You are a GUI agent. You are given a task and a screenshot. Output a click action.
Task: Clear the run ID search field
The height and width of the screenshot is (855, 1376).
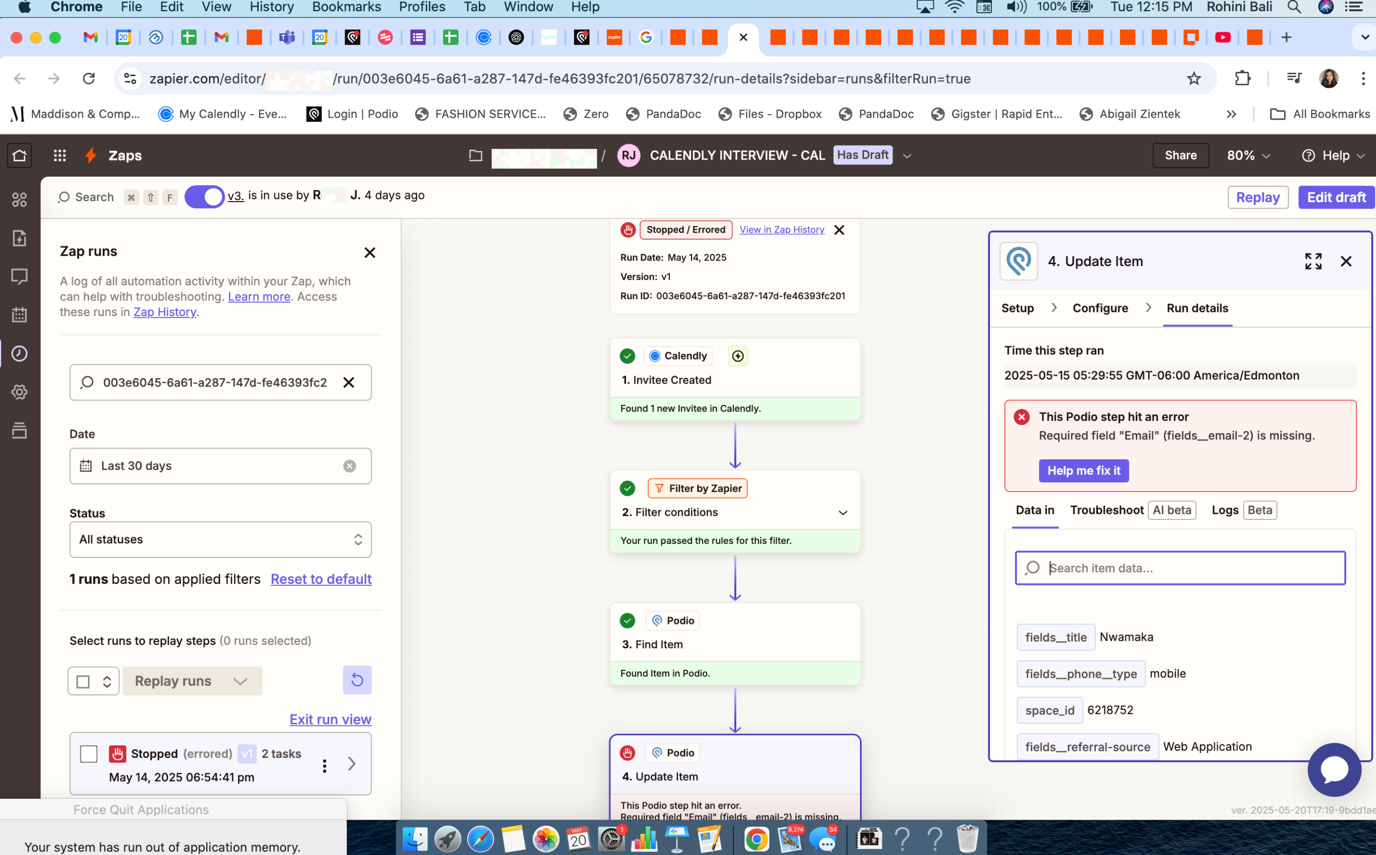click(x=348, y=382)
